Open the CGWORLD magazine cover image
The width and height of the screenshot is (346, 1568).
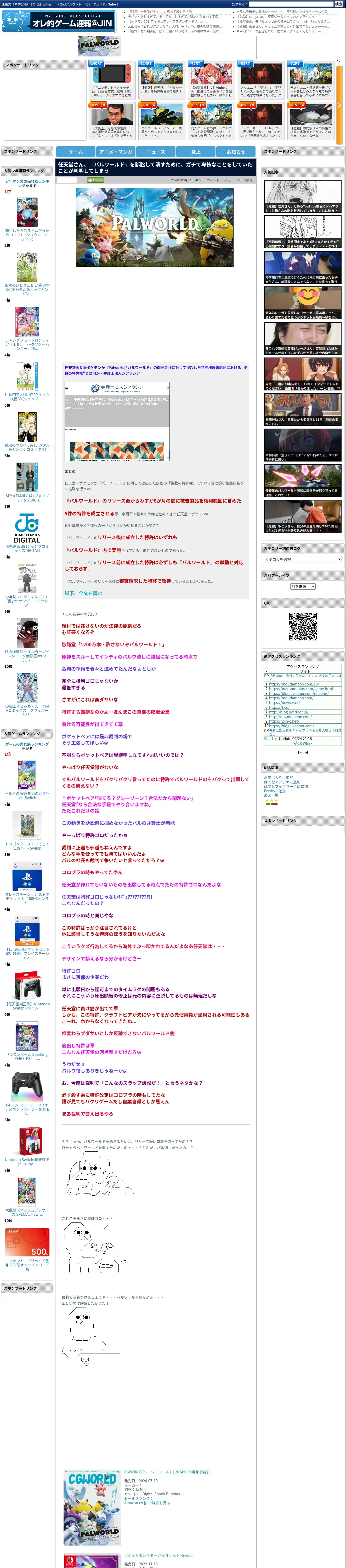pos(92,1508)
